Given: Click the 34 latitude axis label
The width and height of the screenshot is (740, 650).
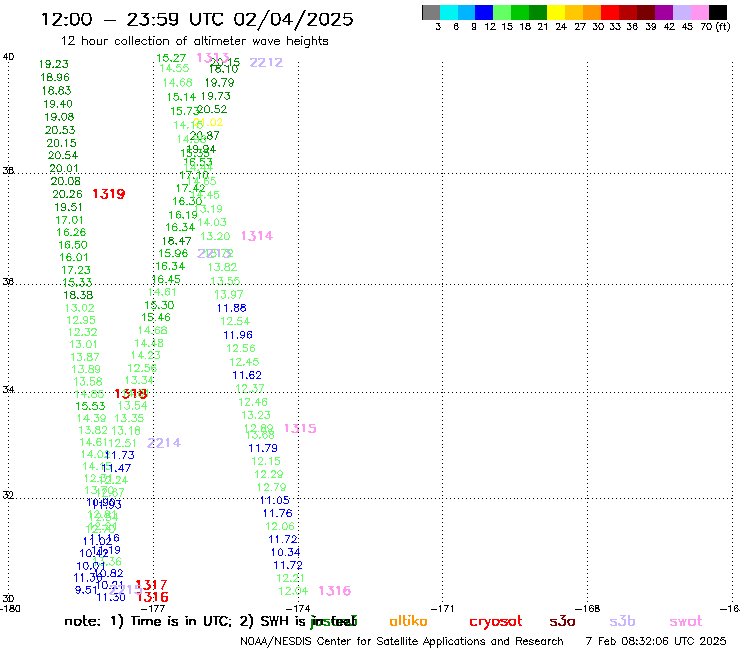Looking at the screenshot, I should (x=8, y=390).
